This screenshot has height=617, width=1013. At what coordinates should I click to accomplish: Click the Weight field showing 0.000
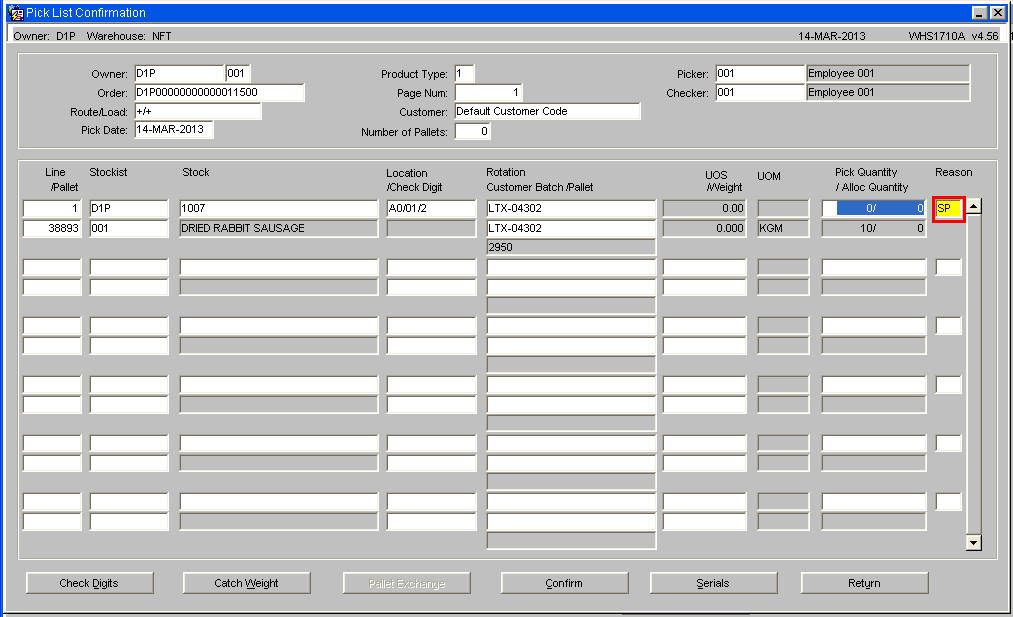coord(704,229)
